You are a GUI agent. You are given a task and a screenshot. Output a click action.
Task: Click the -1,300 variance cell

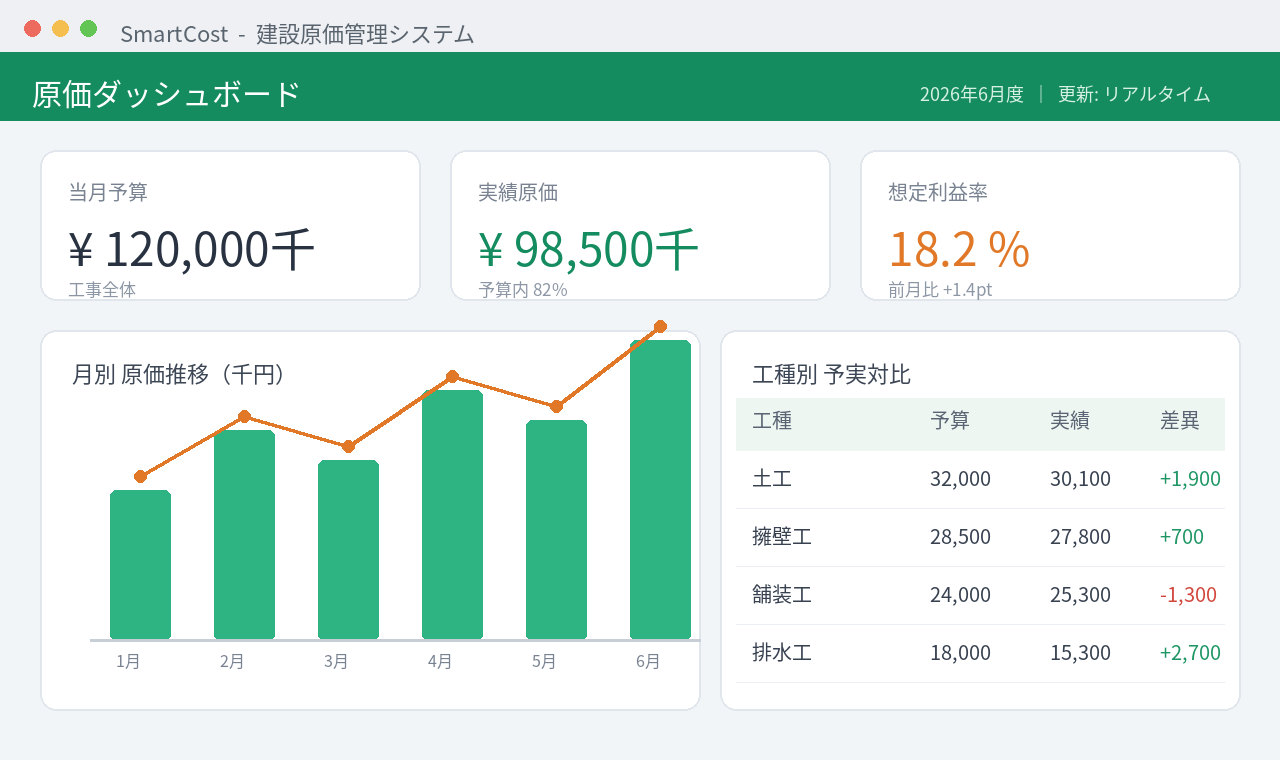point(1188,595)
